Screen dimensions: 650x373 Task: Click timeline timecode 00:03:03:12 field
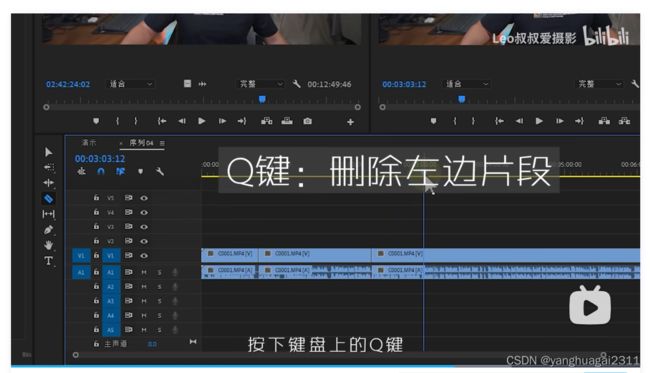[100, 158]
